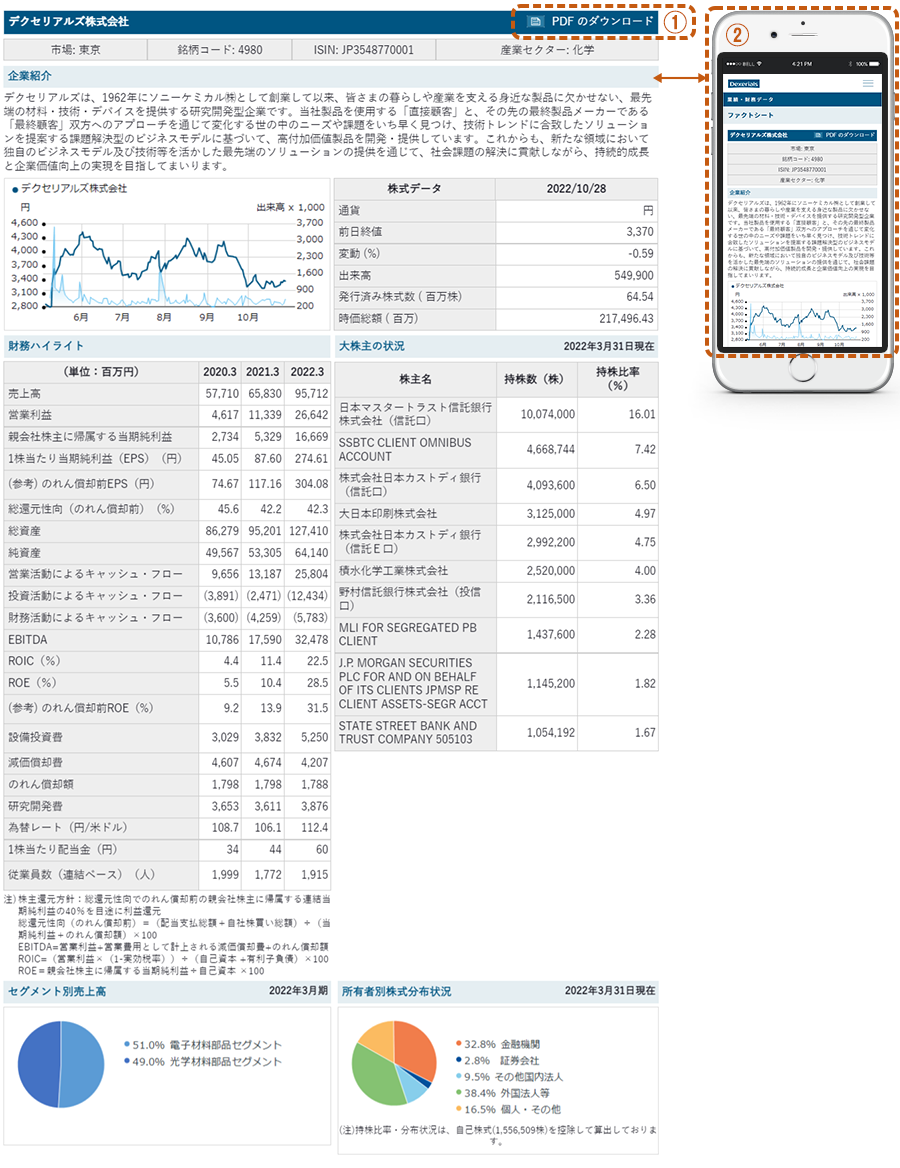The image size is (900, 1168).
Task: Click the 2022/10/28 date header
Action: pyautogui.click(x=577, y=189)
